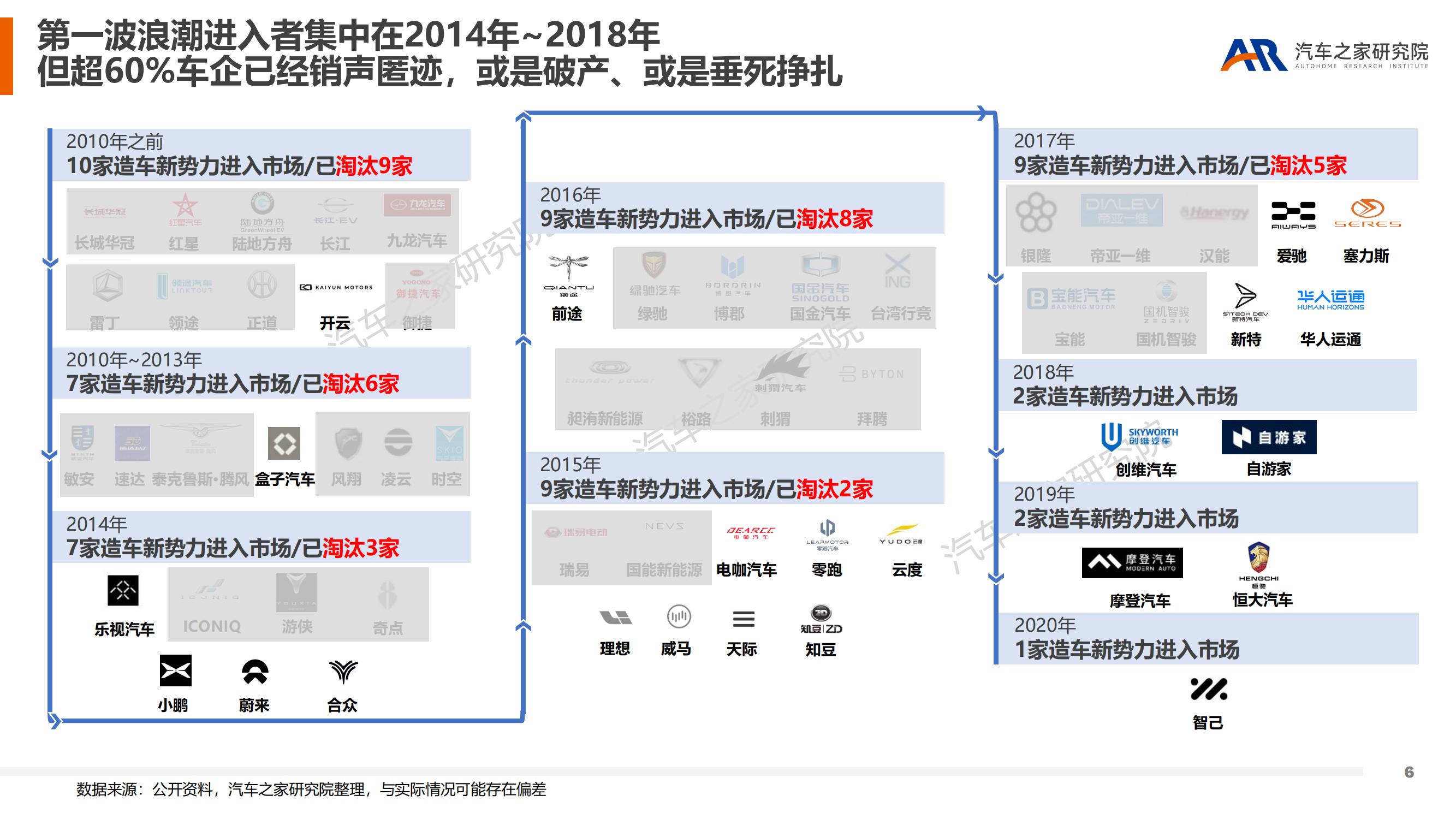Click the Xpeng (小鹏) logo

tap(175, 670)
